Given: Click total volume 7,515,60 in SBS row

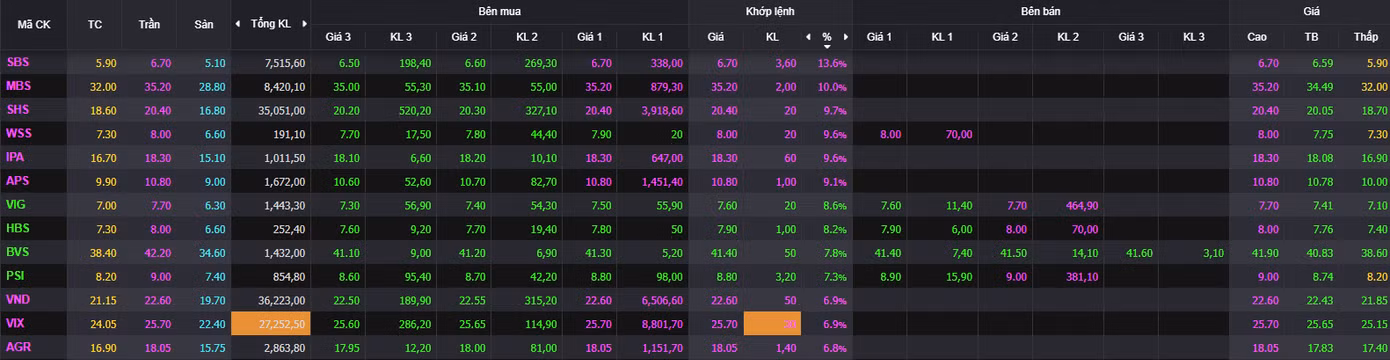Looking at the screenshot, I should 285,62.
